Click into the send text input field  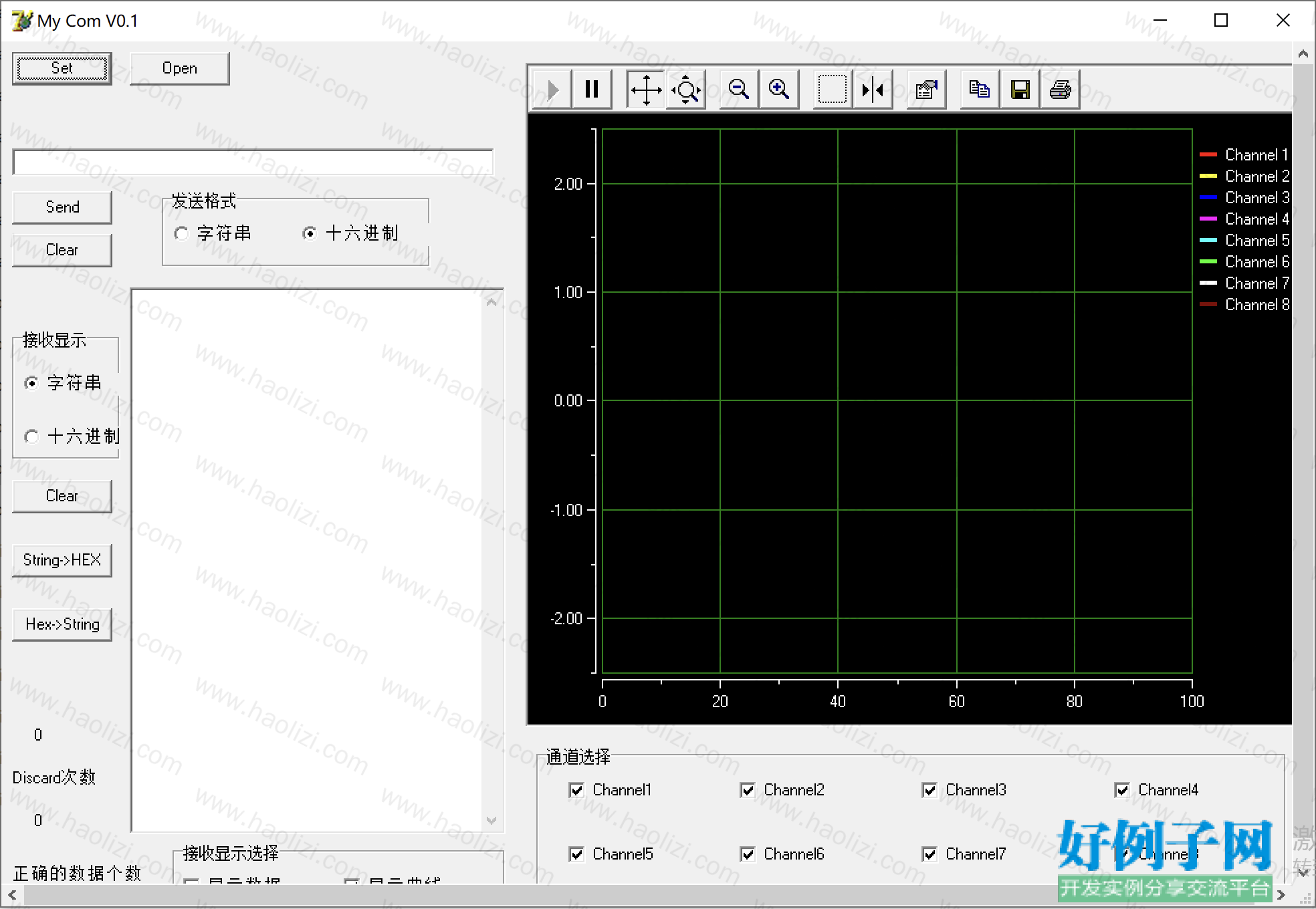click(253, 162)
